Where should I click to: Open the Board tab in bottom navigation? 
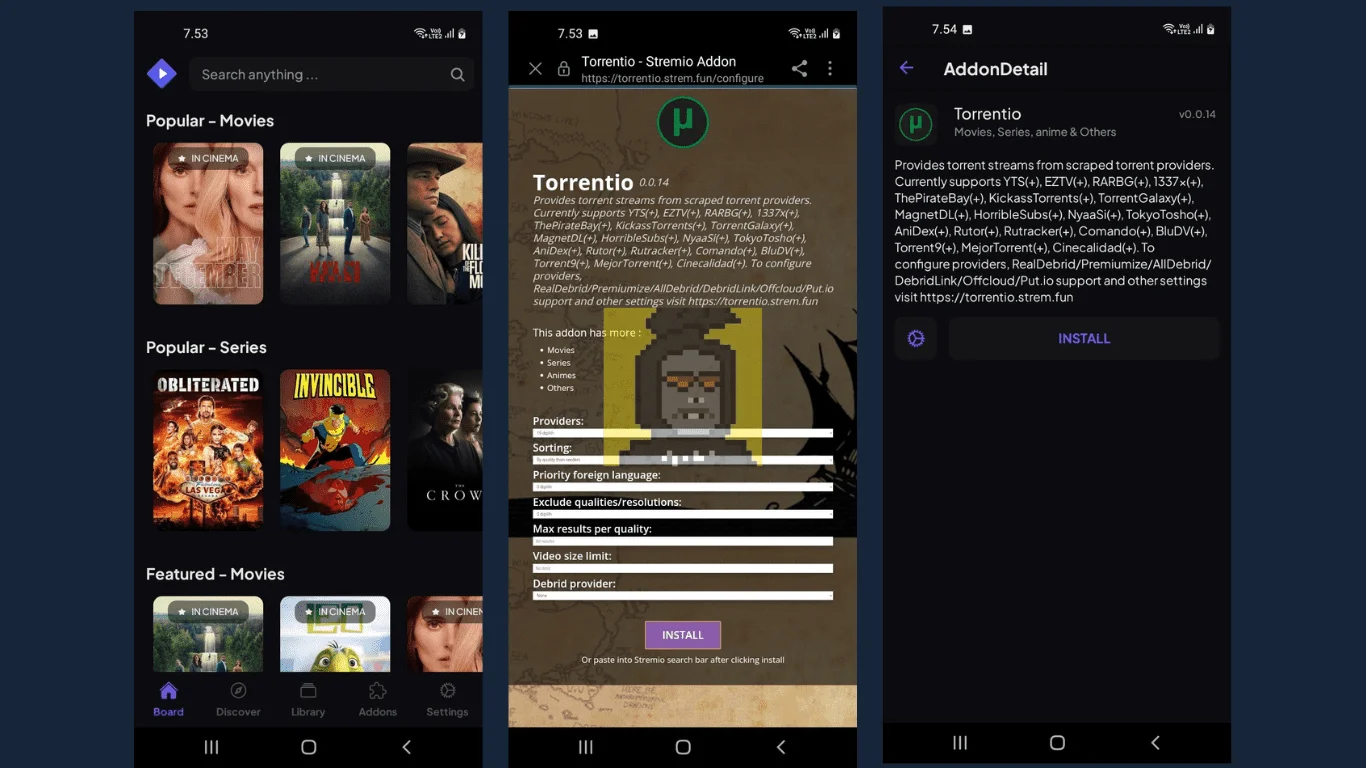(x=168, y=700)
